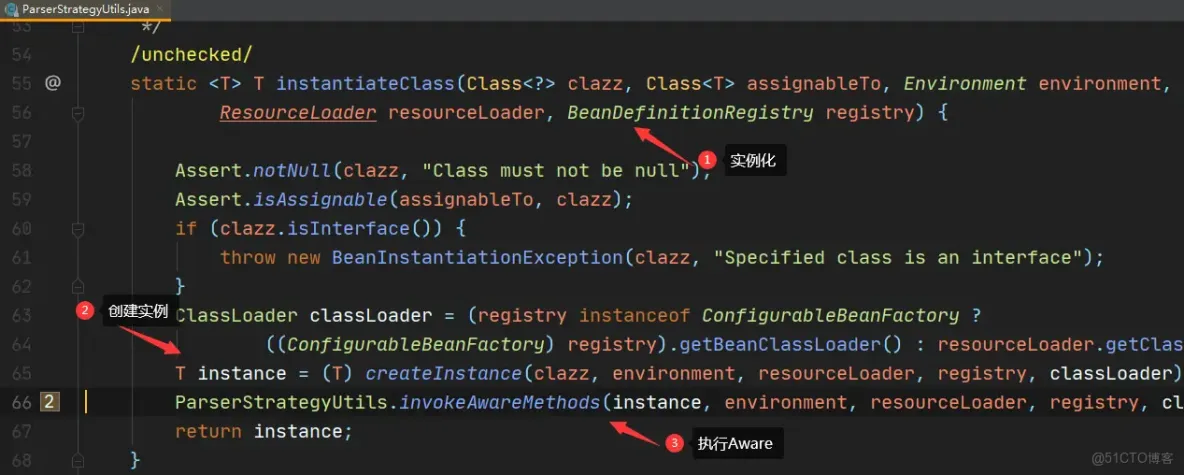
Task: Collapse the if block fold on line 60
Action: pyautogui.click(x=77, y=229)
